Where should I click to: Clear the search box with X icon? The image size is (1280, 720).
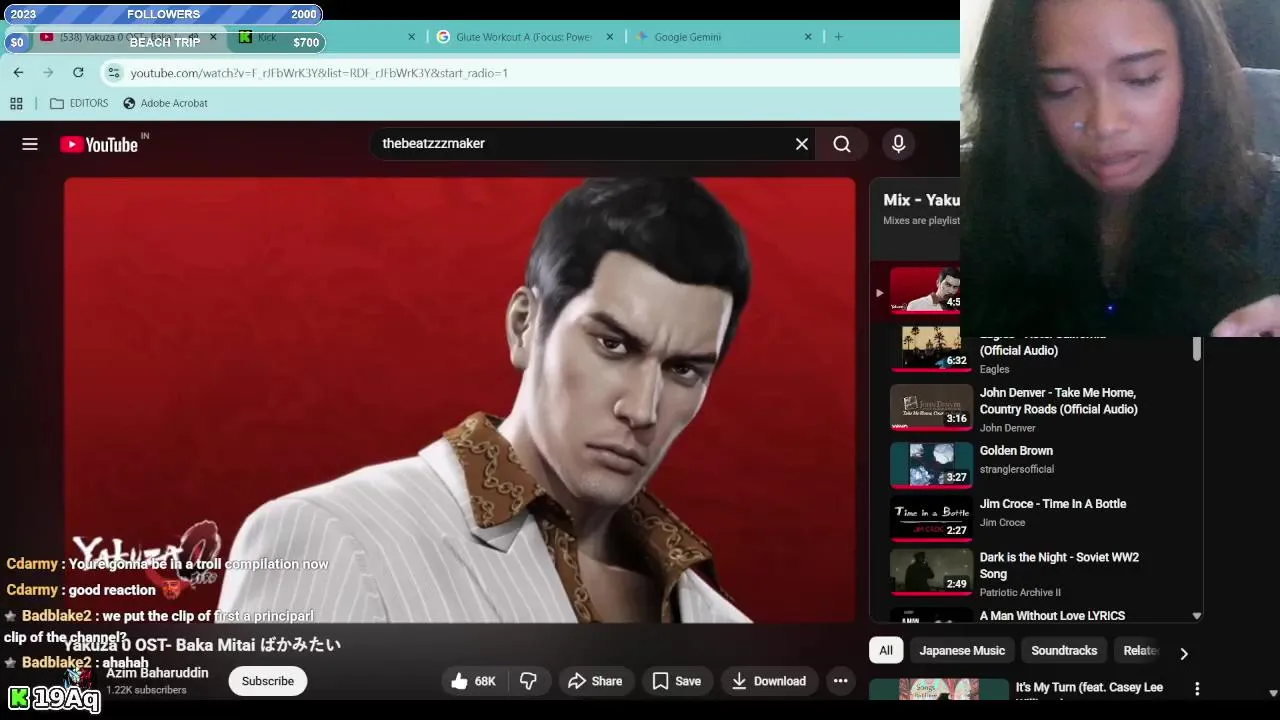802,144
